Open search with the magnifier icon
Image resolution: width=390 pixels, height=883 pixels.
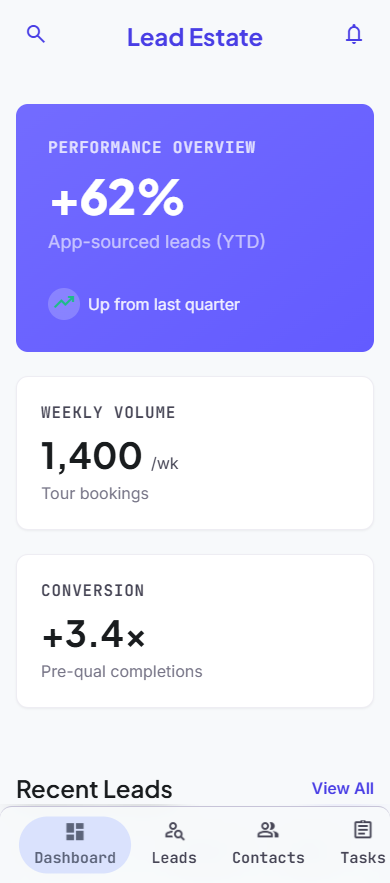click(36, 34)
